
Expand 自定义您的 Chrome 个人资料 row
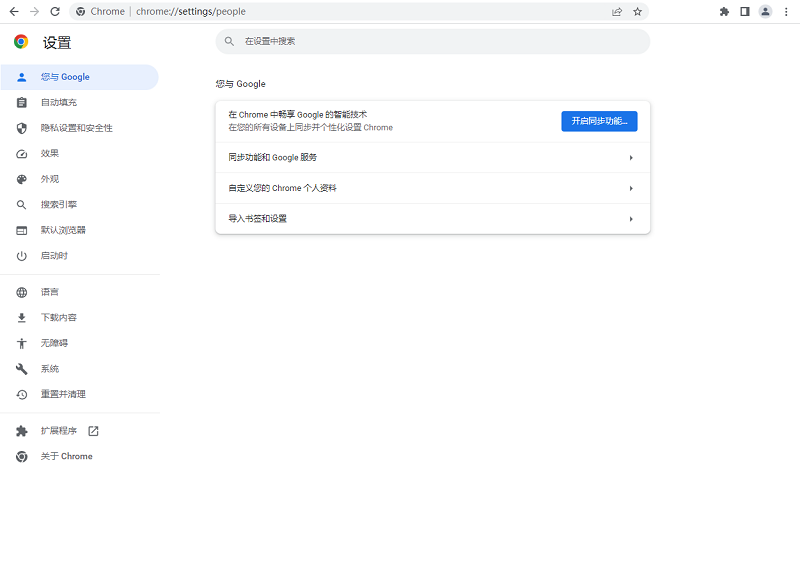pyautogui.click(x=432, y=188)
